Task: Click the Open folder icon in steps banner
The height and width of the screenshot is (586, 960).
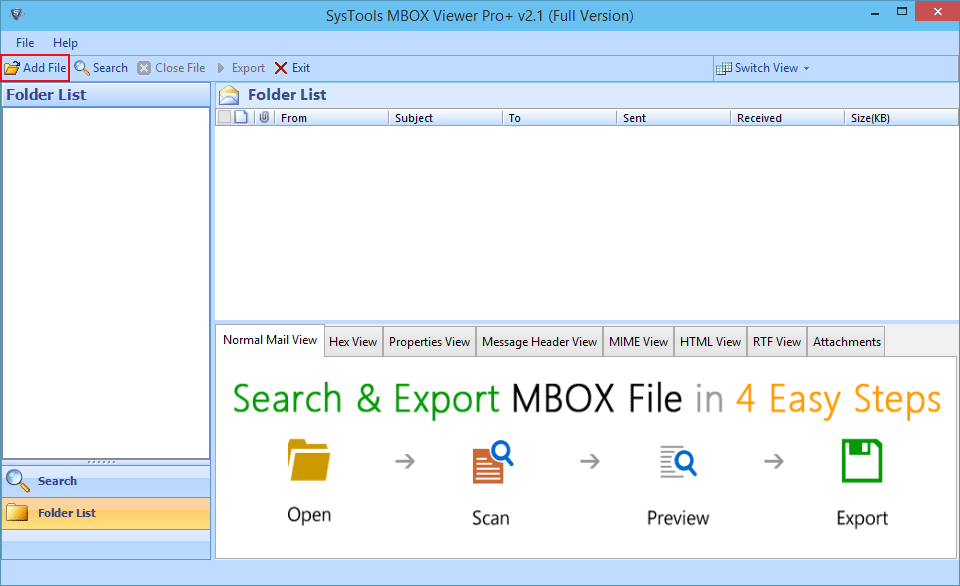Action: [309, 459]
